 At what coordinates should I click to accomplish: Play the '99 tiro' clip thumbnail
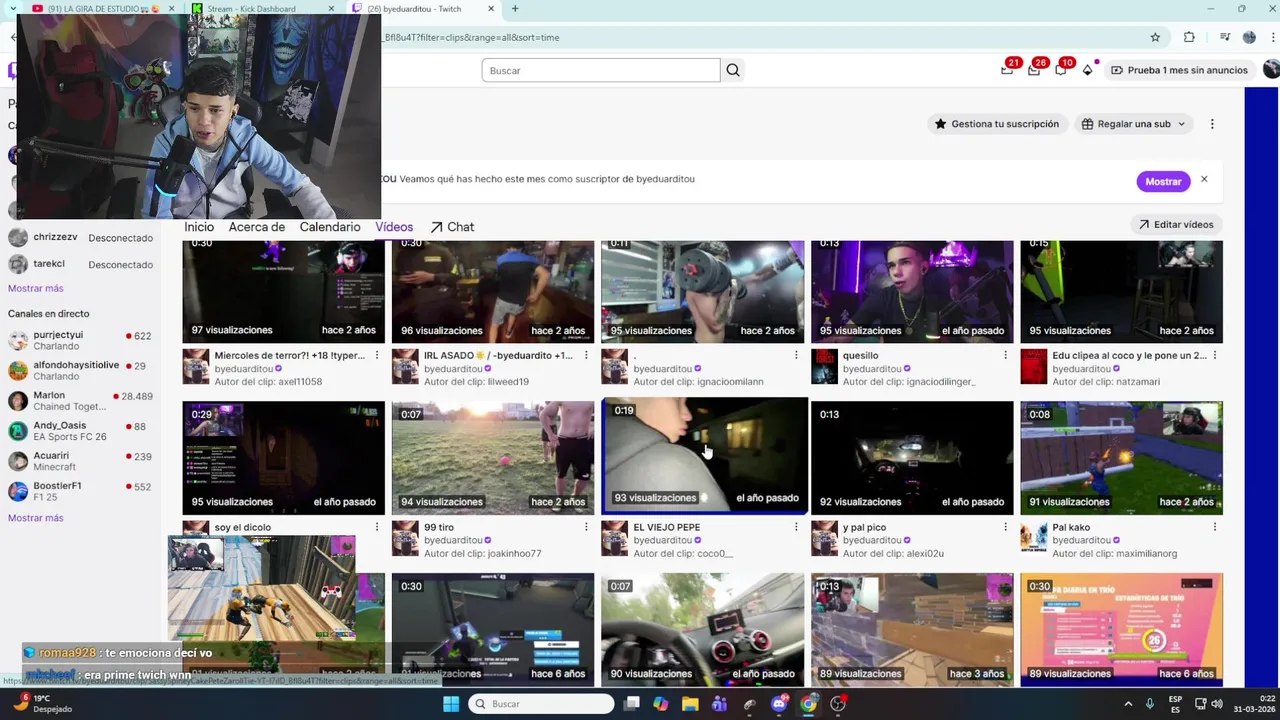click(493, 458)
